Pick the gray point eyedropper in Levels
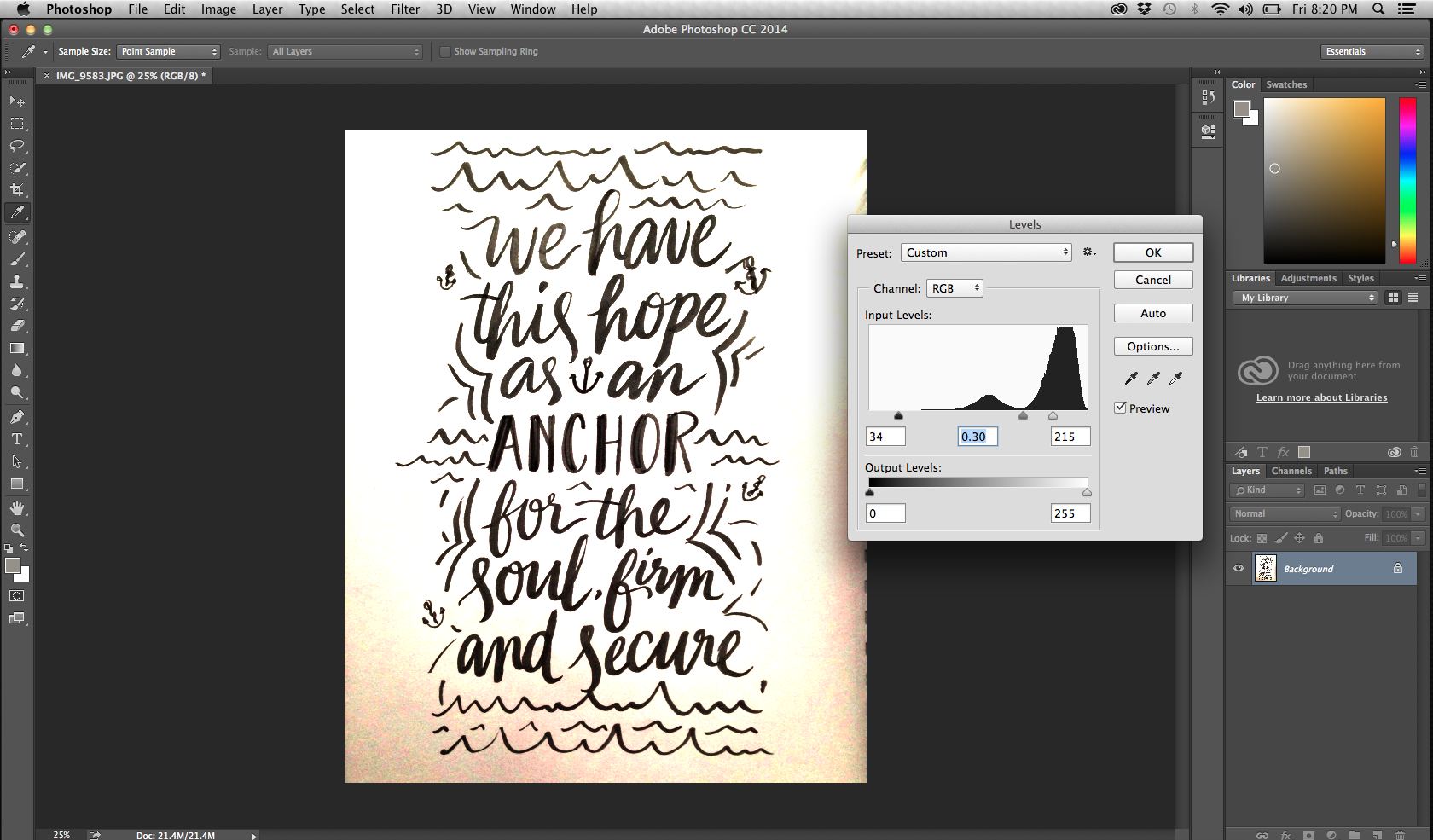 (x=1153, y=378)
